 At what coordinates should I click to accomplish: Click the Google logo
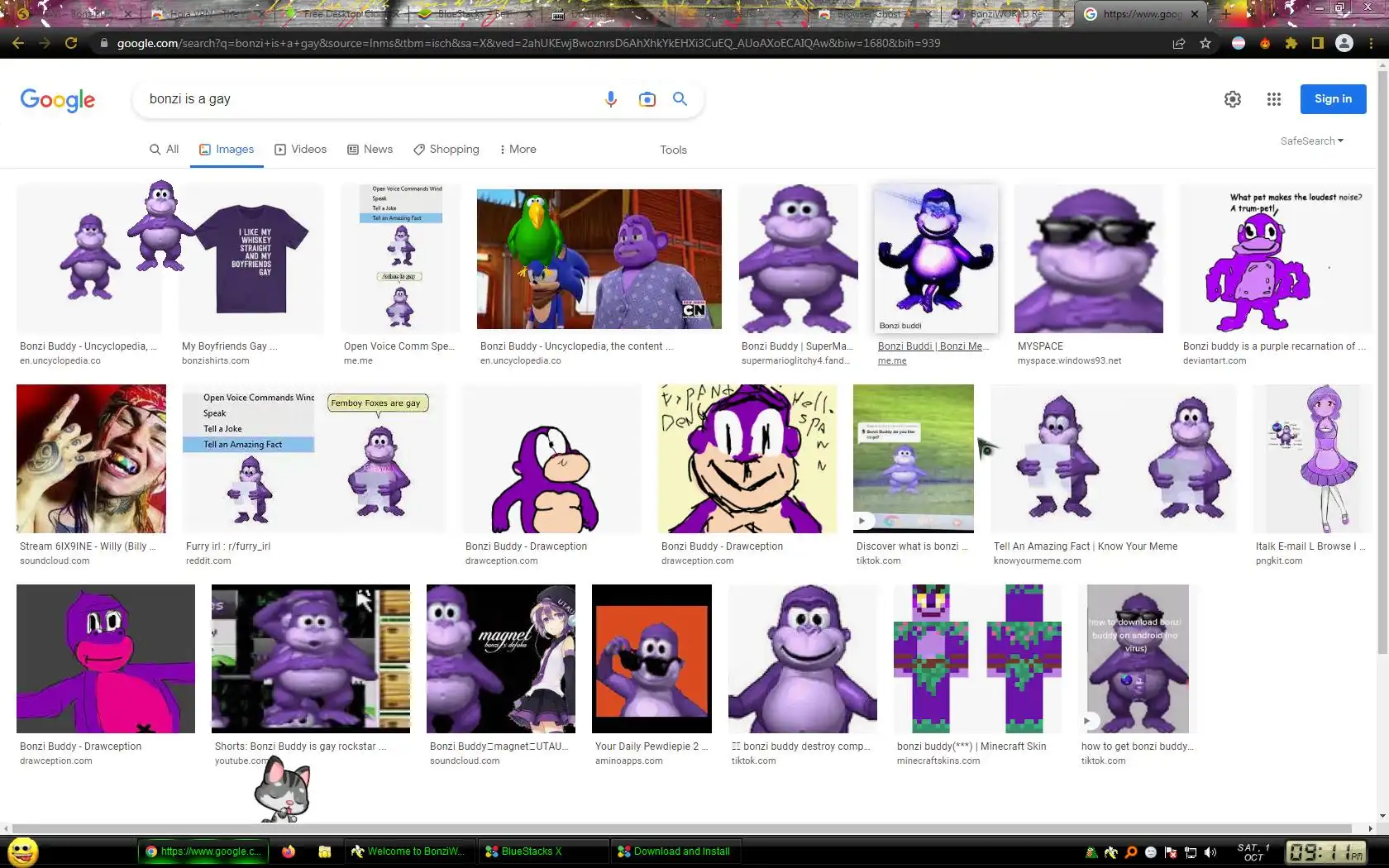58,100
